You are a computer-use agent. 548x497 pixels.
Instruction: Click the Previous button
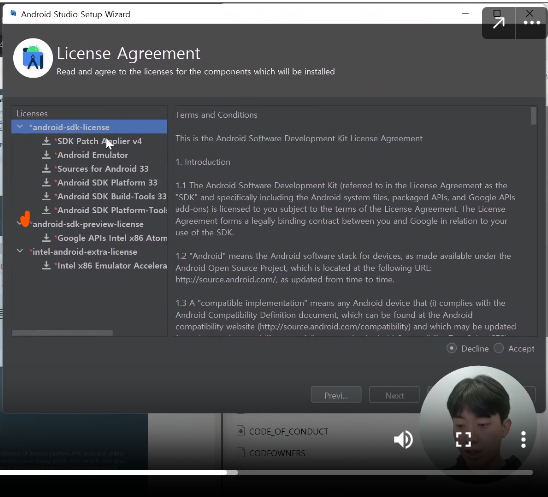pyautogui.click(x=336, y=395)
